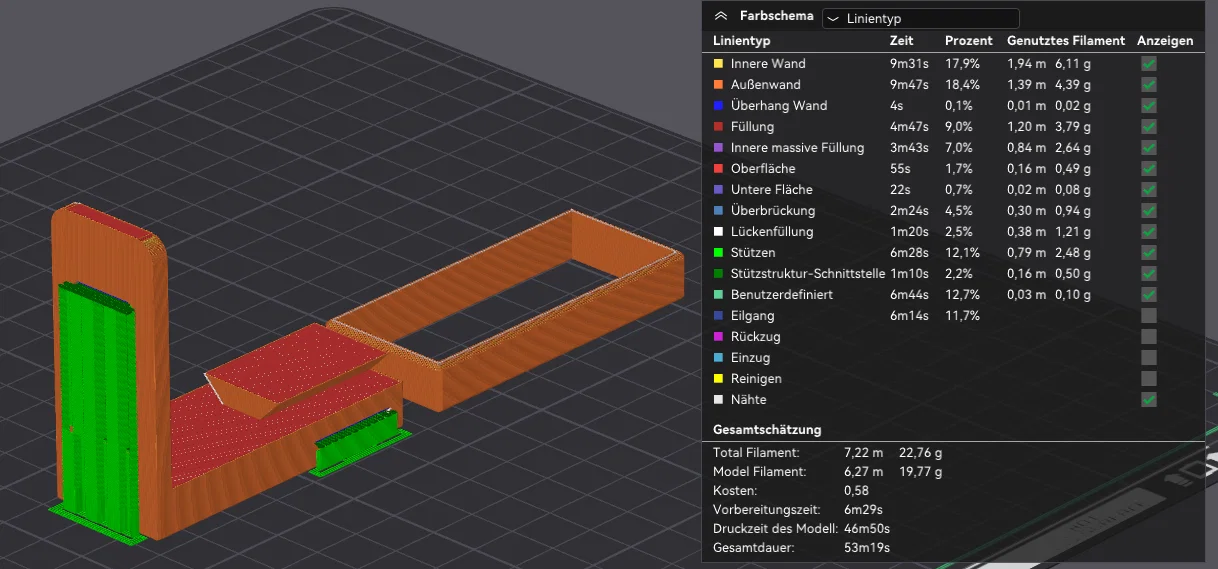Click the Linientyp column header
1218x569 pixels.
point(741,41)
